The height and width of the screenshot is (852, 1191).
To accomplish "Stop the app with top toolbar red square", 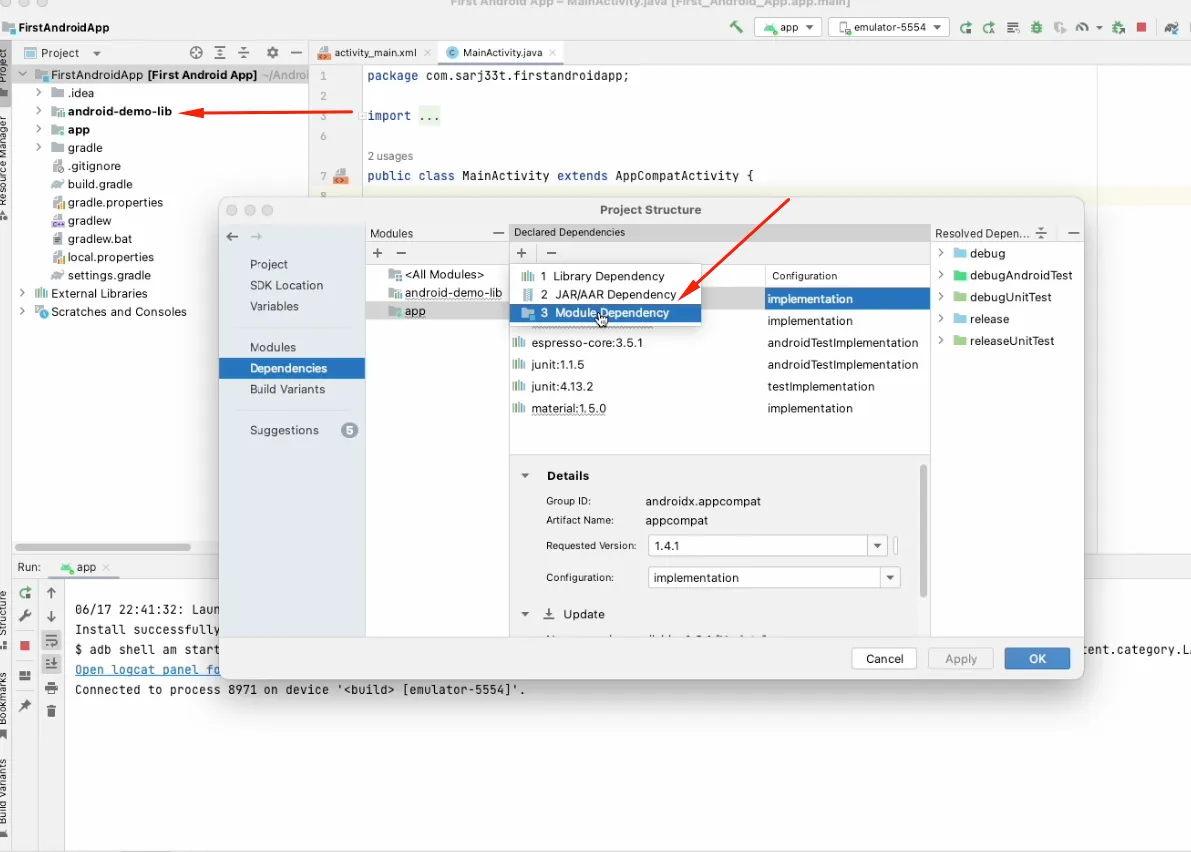I will point(1141,27).
